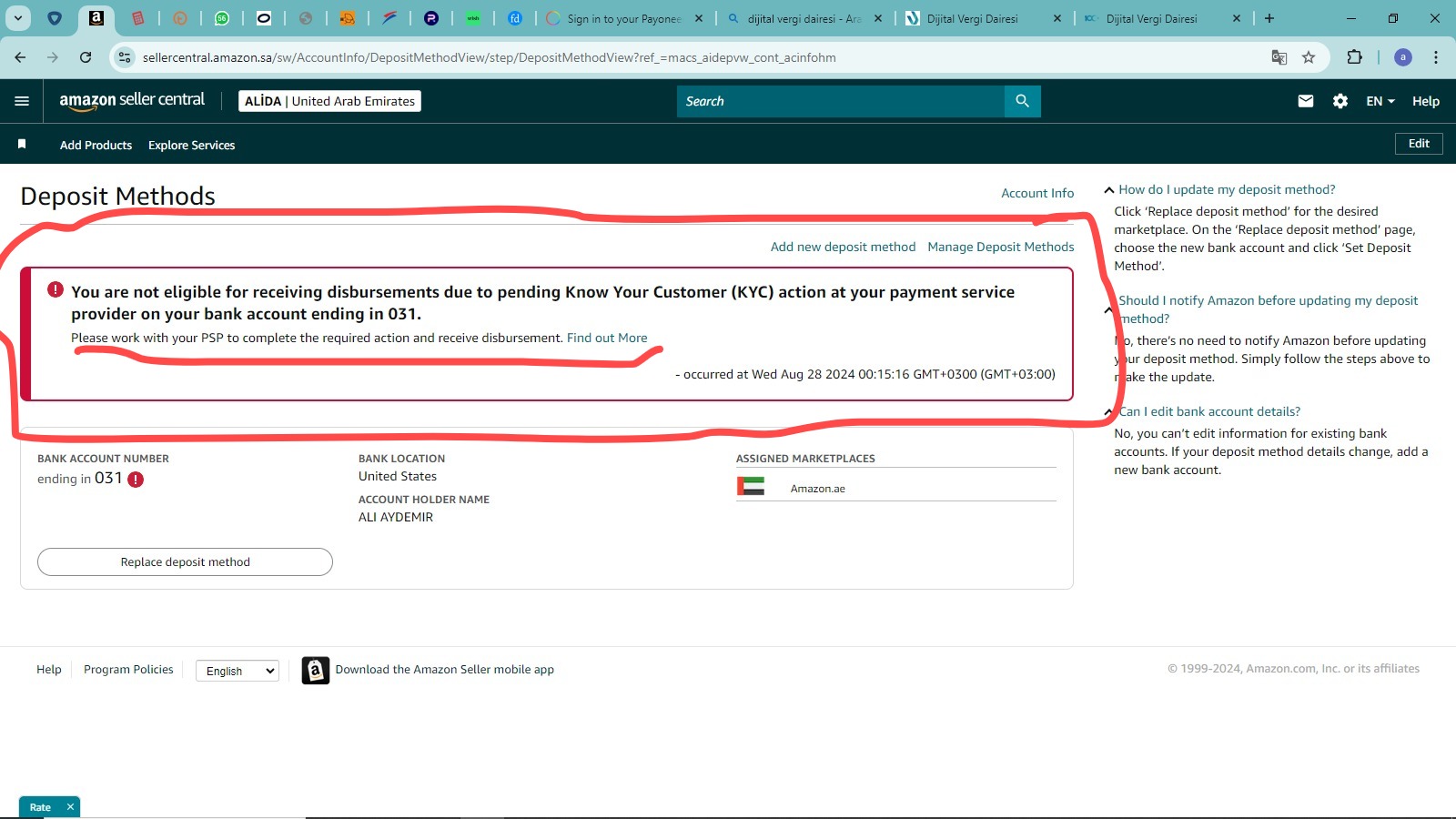Click the Amazon Seller Central logo
The height and width of the screenshot is (819, 1456).
132,101
